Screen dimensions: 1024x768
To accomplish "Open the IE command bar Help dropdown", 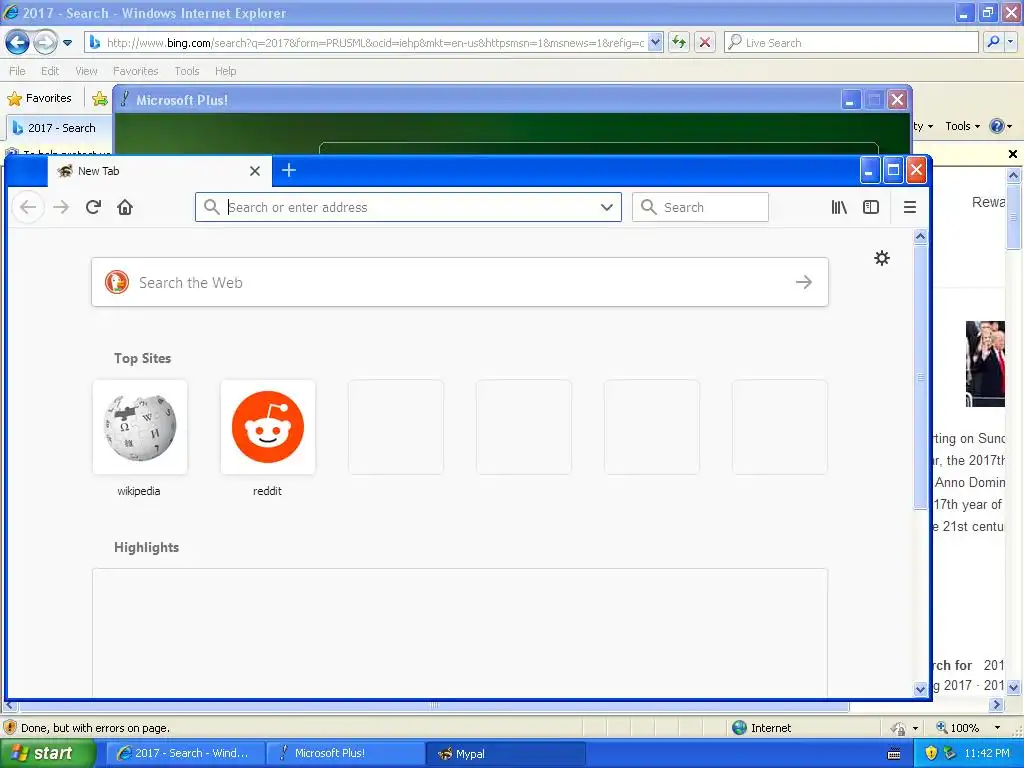I will pos(1000,126).
